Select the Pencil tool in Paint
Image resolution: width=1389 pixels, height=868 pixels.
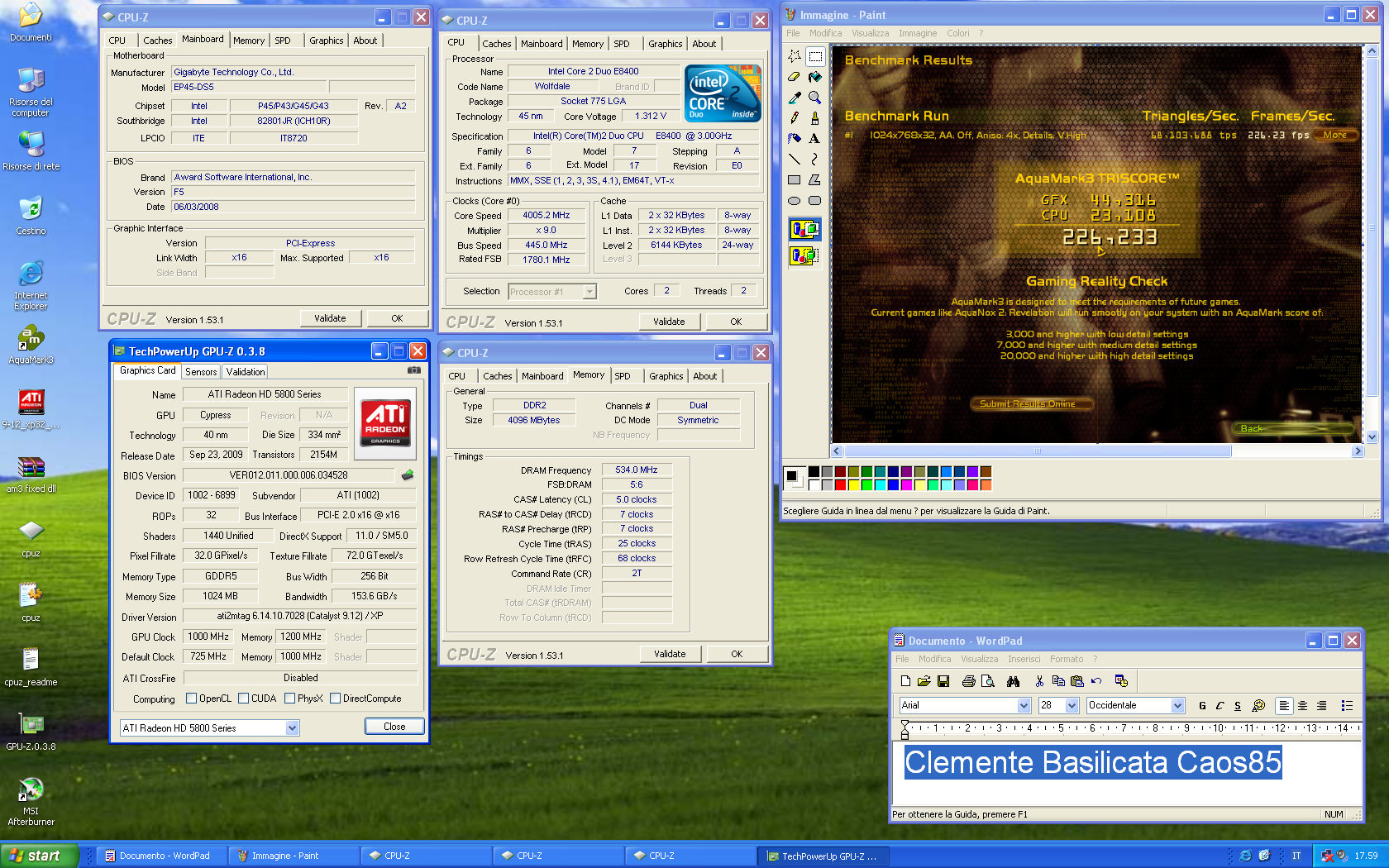[795, 118]
